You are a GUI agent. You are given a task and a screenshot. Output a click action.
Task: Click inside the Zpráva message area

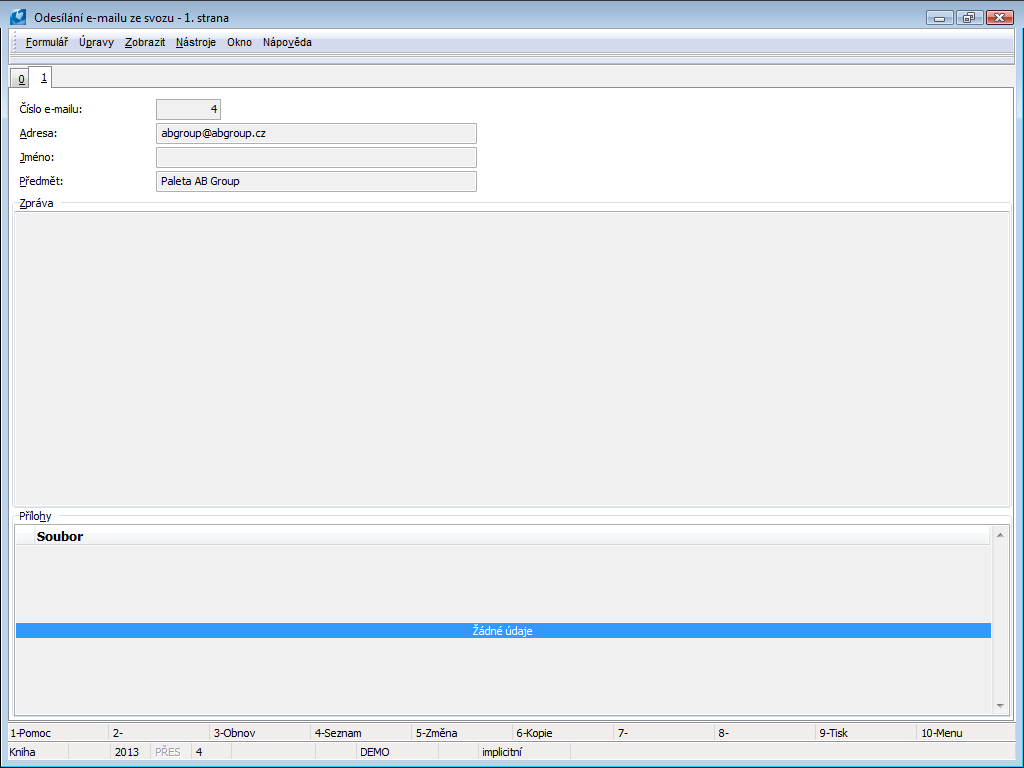(512, 358)
